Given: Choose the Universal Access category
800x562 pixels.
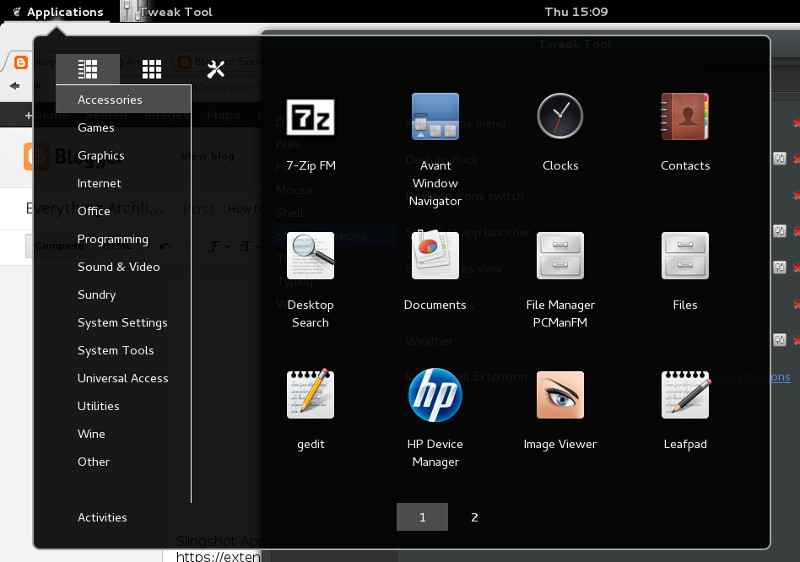Looking at the screenshot, I should point(123,378).
